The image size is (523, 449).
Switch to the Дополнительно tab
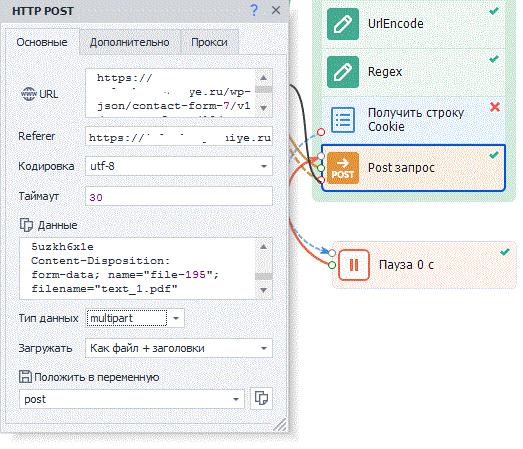pyautogui.click(x=130, y=42)
